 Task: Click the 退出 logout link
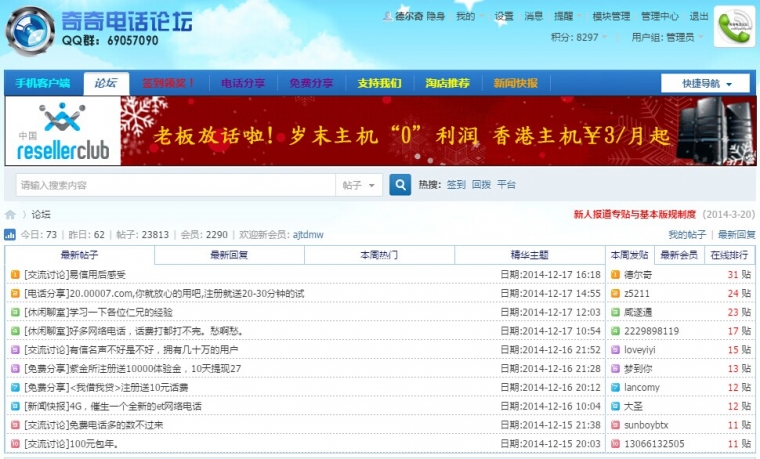coord(699,16)
